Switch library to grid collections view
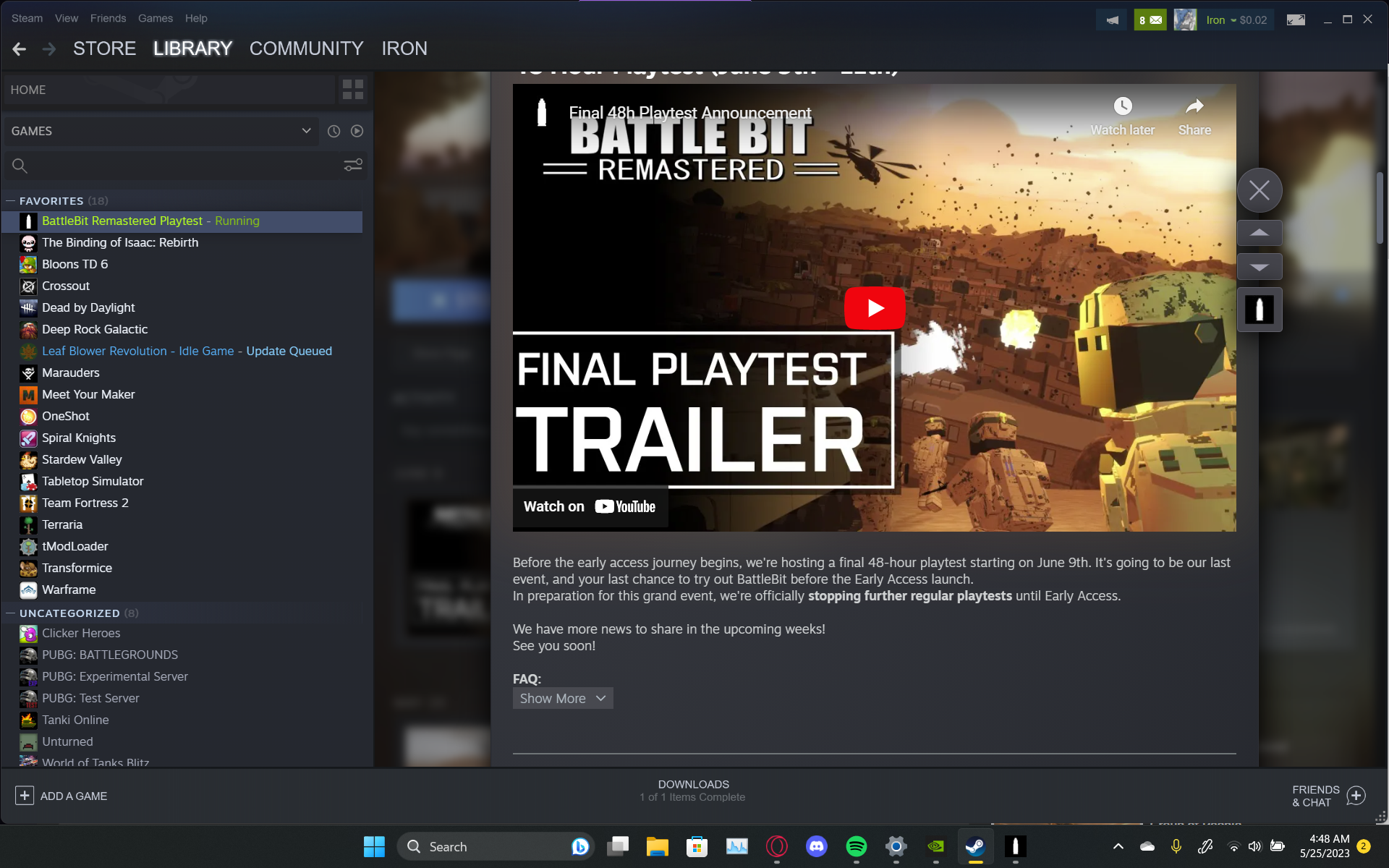This screenshot has width=1389, height=868. pyautogui.click(x=353, y=90)
